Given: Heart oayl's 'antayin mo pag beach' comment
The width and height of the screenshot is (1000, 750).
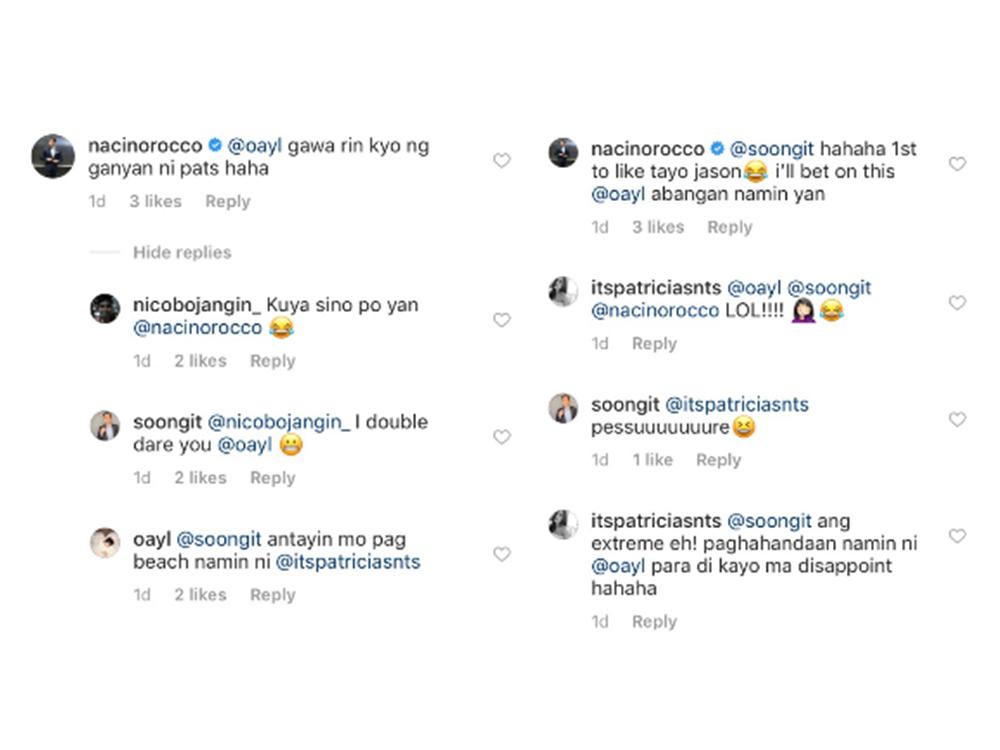Looking at the screenshot, I should pos(501,554).
